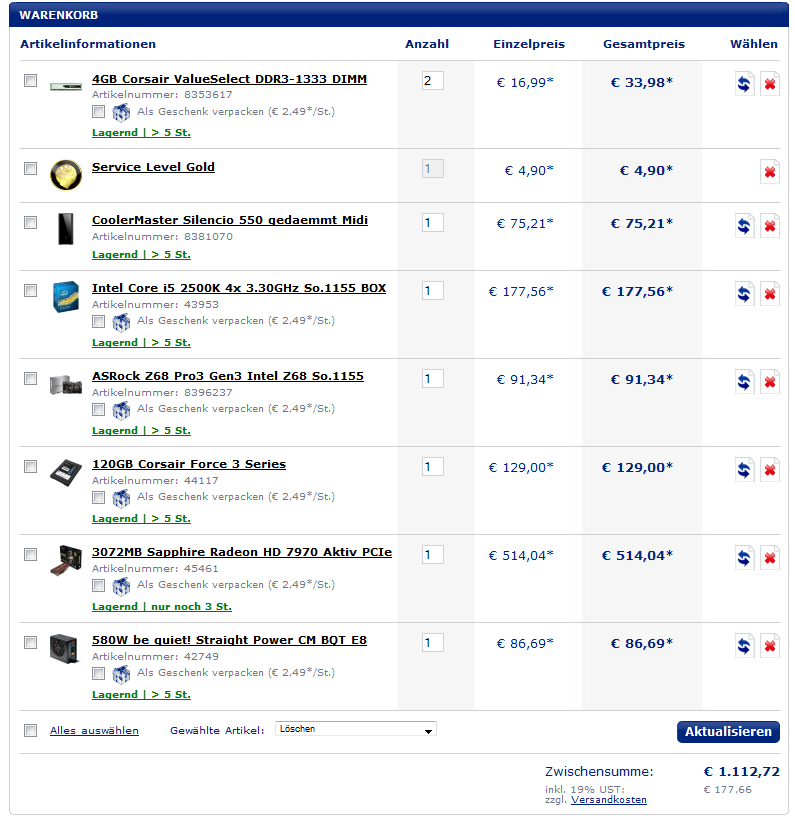The height and width of the screenshot is (822, 795).
Task: Delete 120GB Corsair Force 3 with red X
Action: 770,470
